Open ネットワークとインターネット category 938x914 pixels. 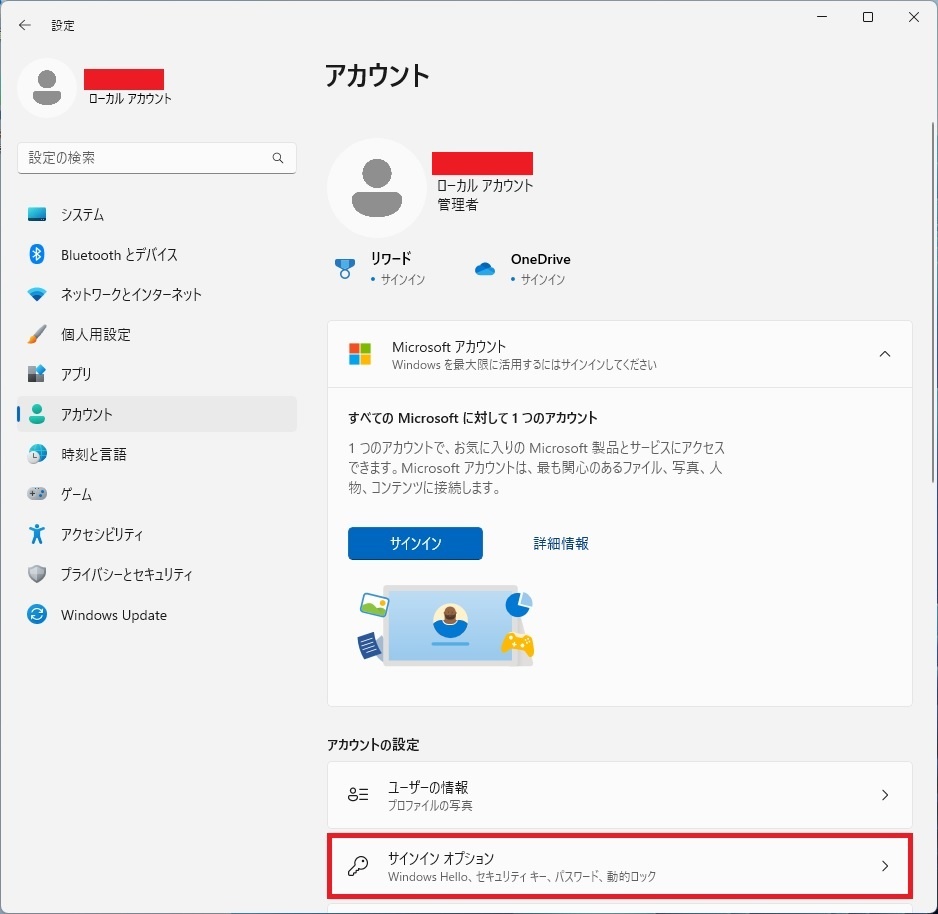pyautogui.click(x=157, y=294)
